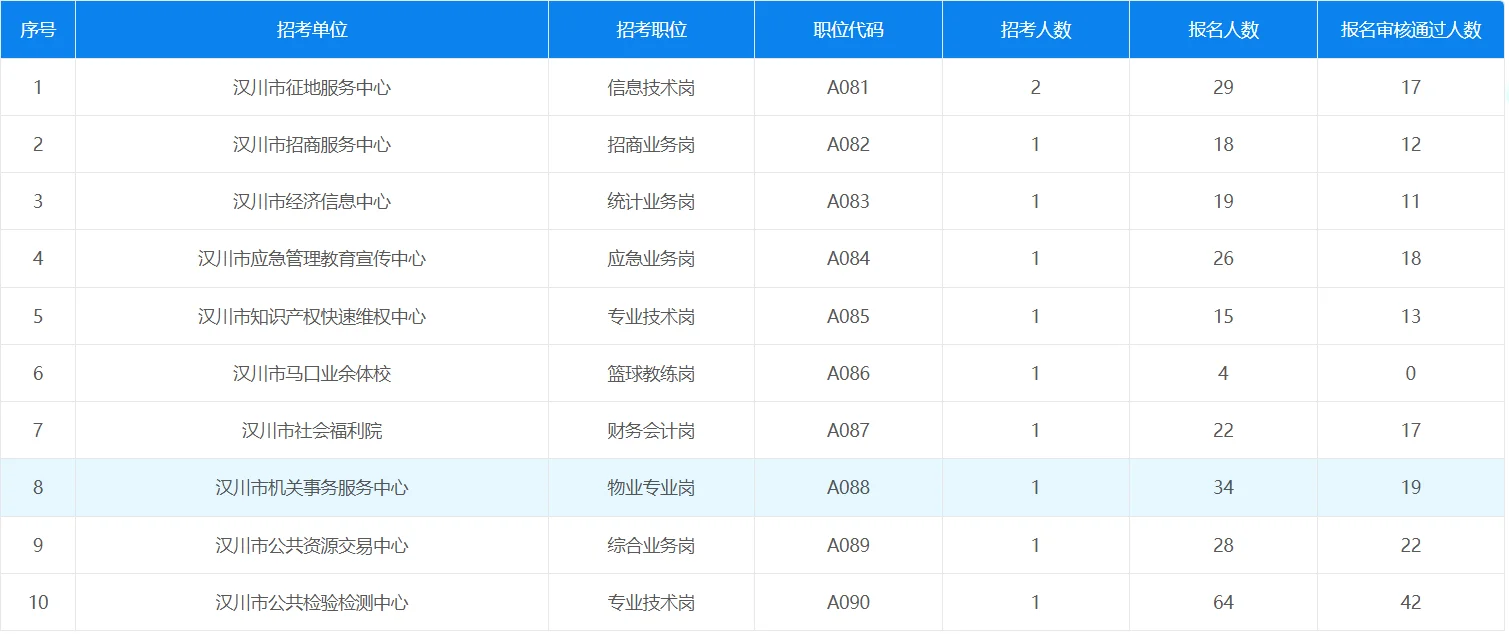Select position code A084

click(x=847, y=258)
